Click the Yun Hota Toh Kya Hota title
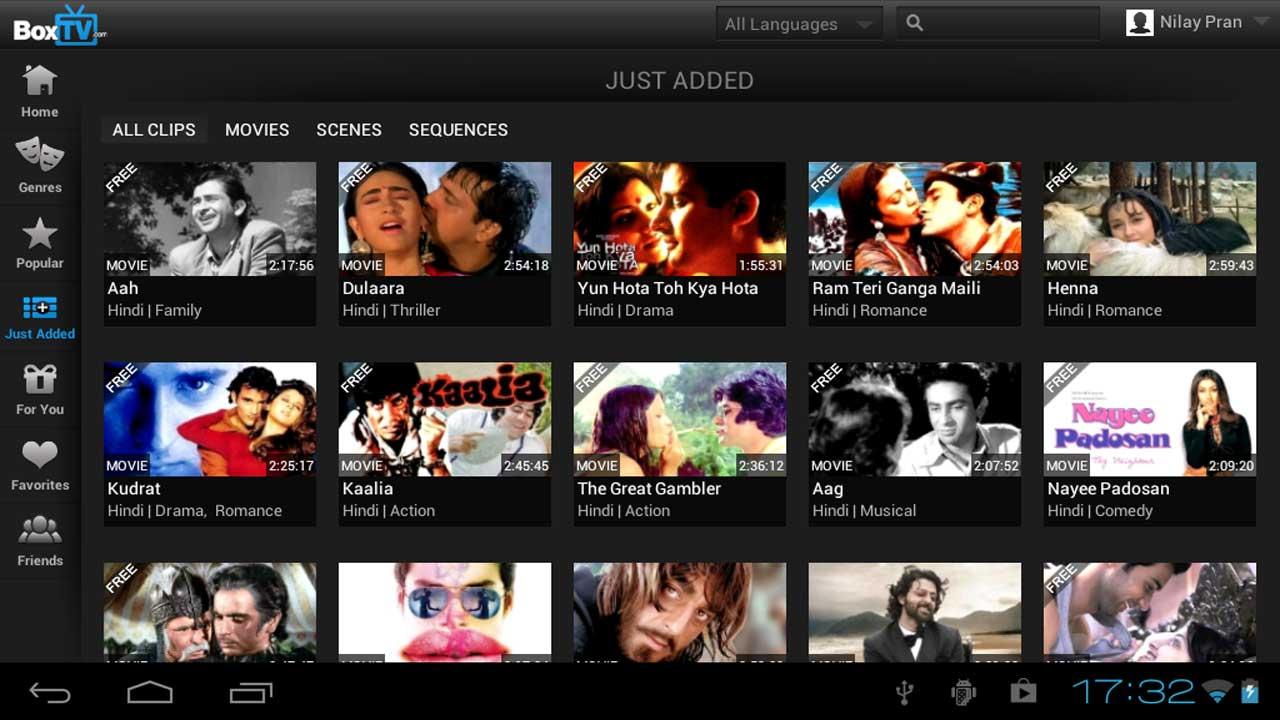 [668, 288]
